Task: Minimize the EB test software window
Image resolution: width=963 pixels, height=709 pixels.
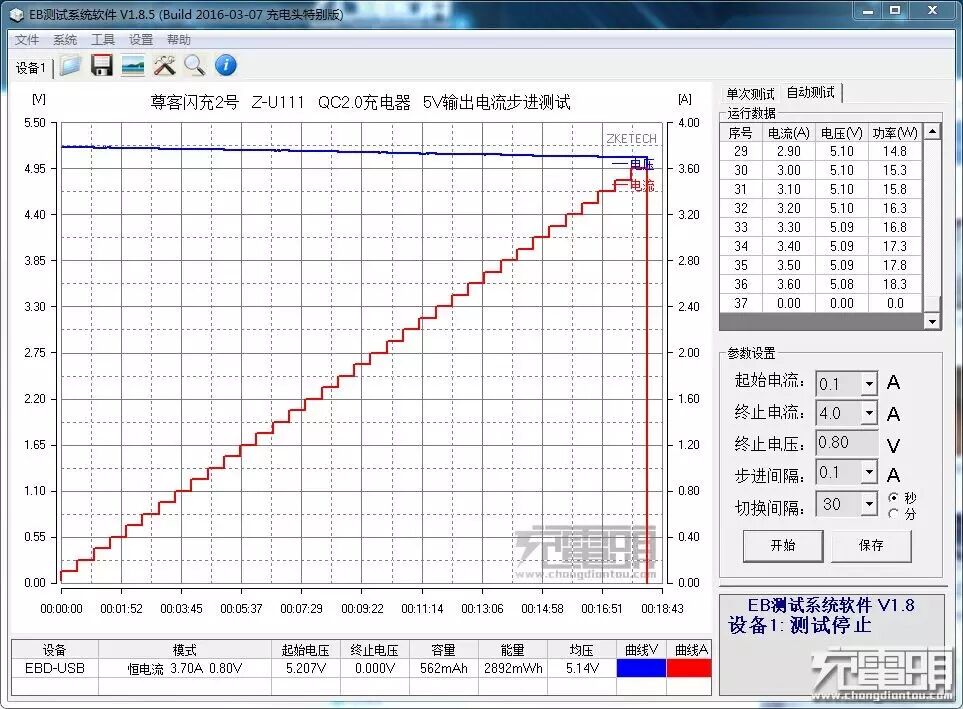Action: pos(868,11)
